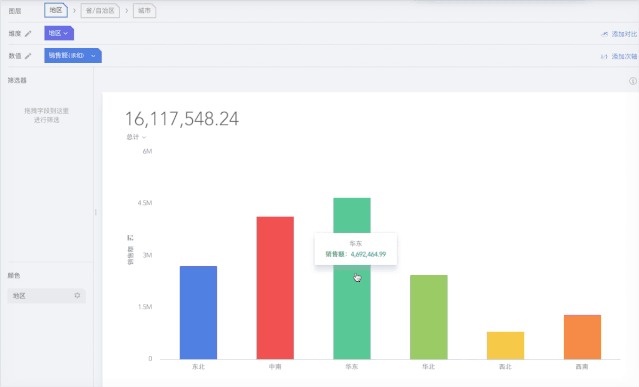Select the 城市 drill layer
The image size is (639, 387).
[144, 11]
